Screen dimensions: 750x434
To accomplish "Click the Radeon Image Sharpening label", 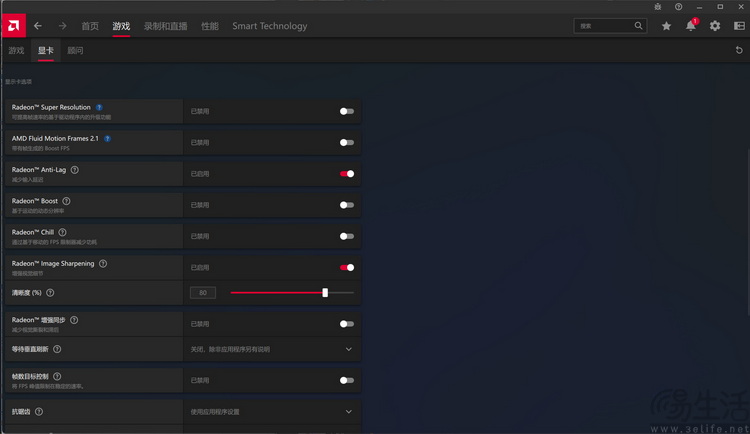I will click(53, 263).
